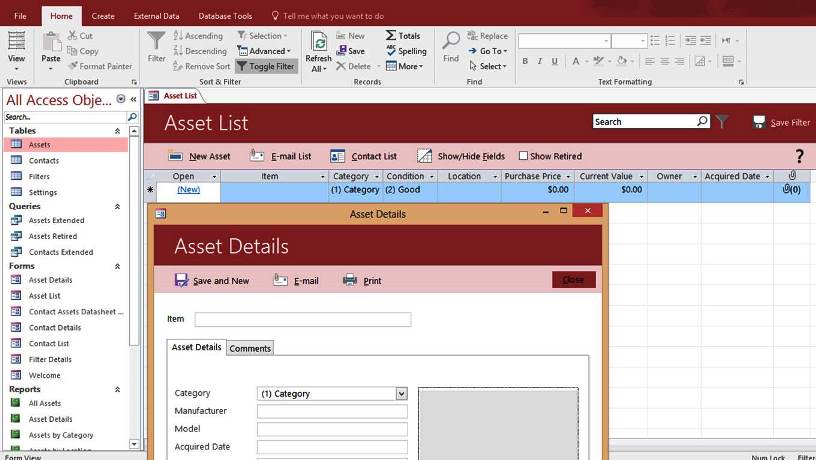Viewport: 816px width, 460px height.
Task: Click the Item input field
Action: point(302,320)
